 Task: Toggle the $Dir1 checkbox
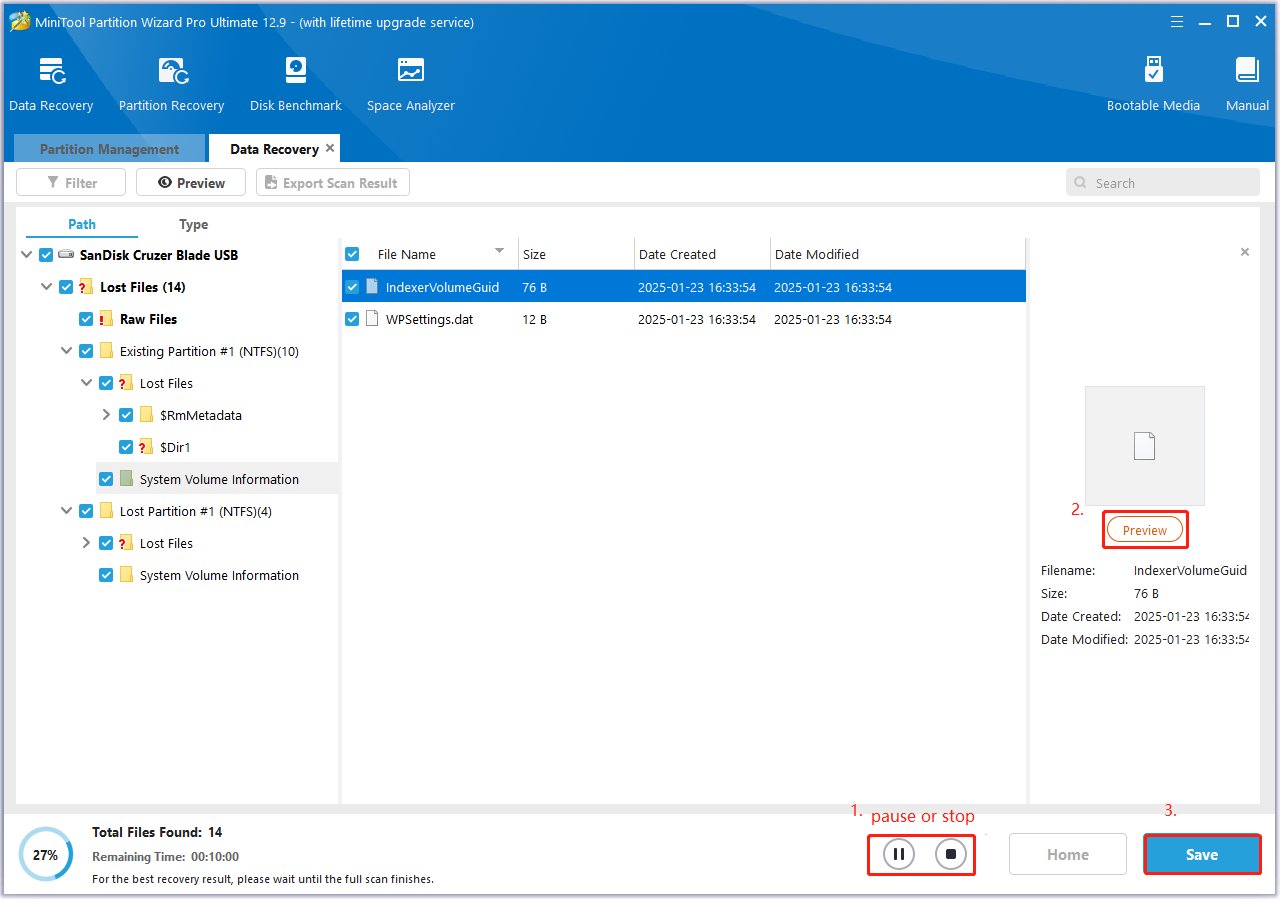click(126, 447)
